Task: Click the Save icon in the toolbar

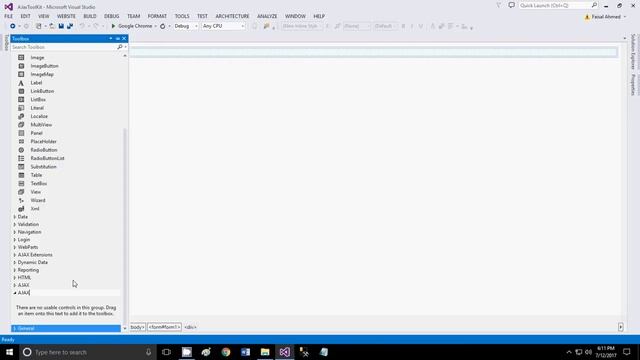Action: [x=61, y=26]
